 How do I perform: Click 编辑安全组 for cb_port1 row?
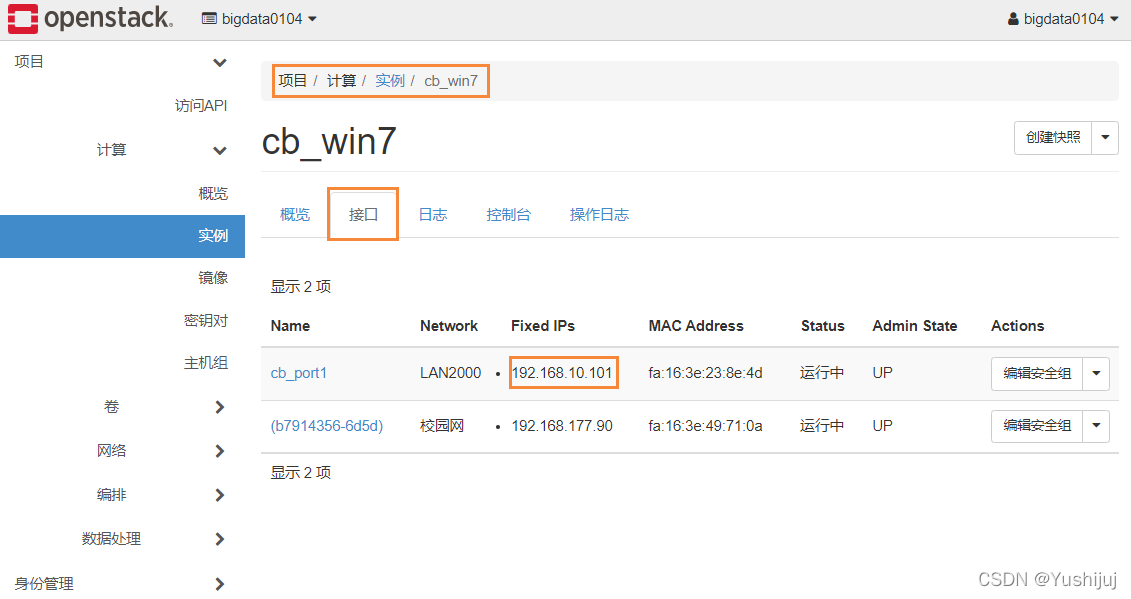[x=1037, y=374]
